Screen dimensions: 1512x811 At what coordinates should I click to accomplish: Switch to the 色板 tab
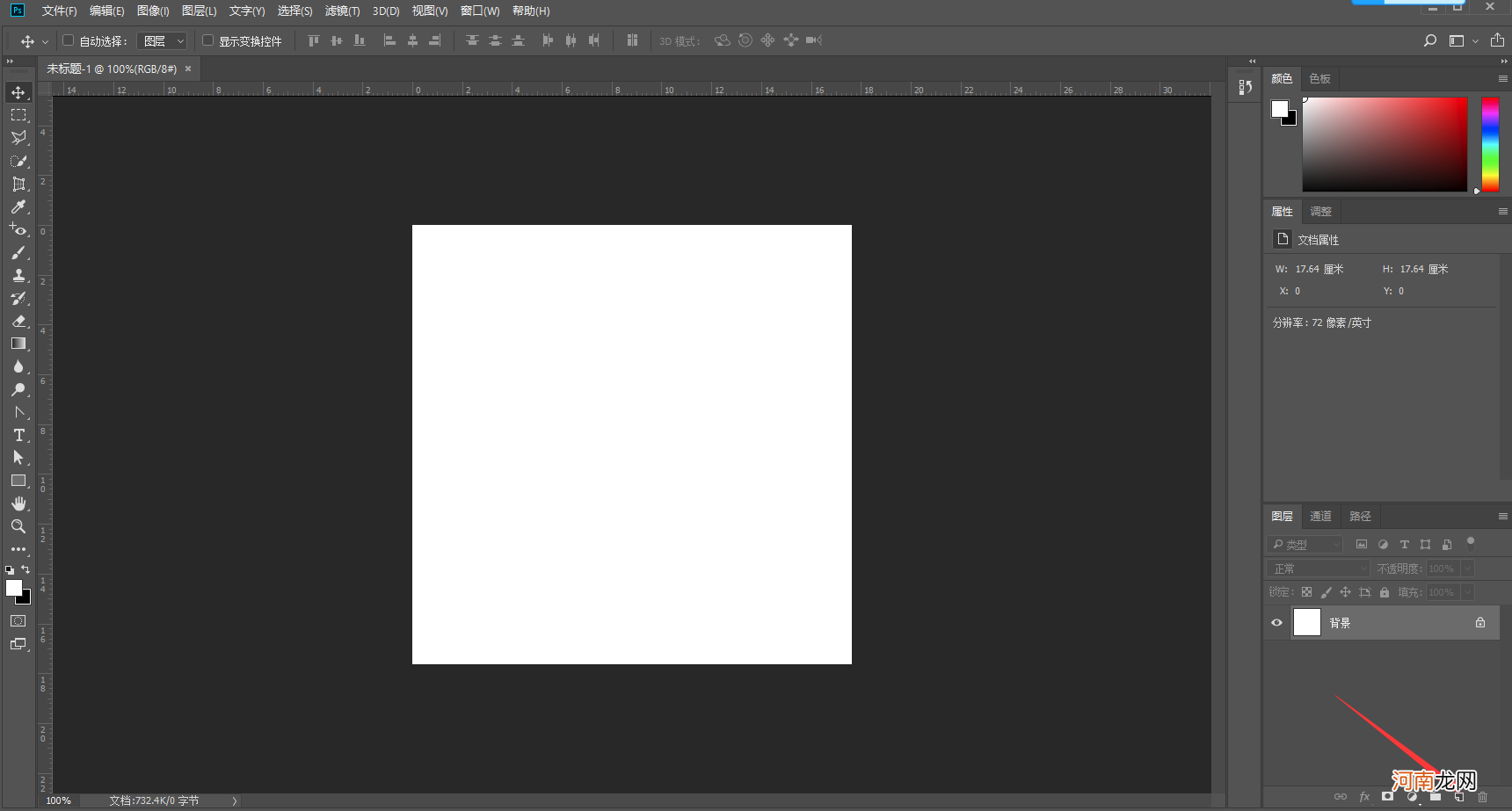1319,78
